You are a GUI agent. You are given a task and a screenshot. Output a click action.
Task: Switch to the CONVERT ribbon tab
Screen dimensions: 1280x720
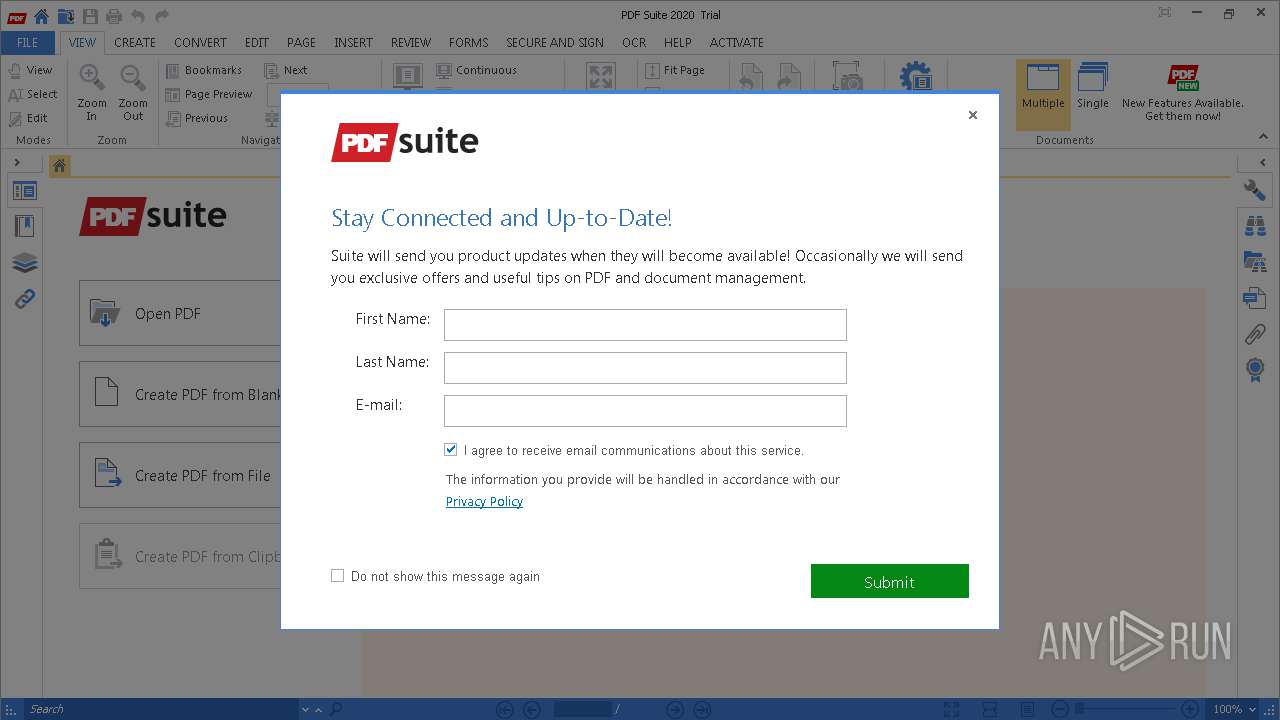pyautogui.click(x=200, y=42)
